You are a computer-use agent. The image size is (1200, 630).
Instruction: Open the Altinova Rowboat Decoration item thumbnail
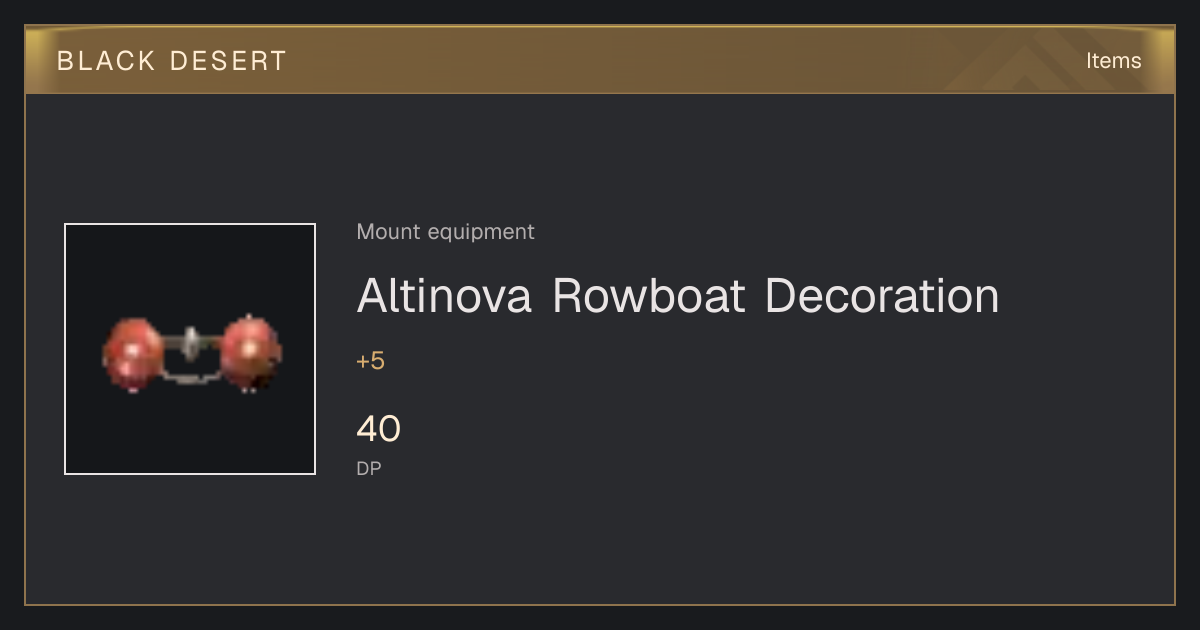point(190,349)
